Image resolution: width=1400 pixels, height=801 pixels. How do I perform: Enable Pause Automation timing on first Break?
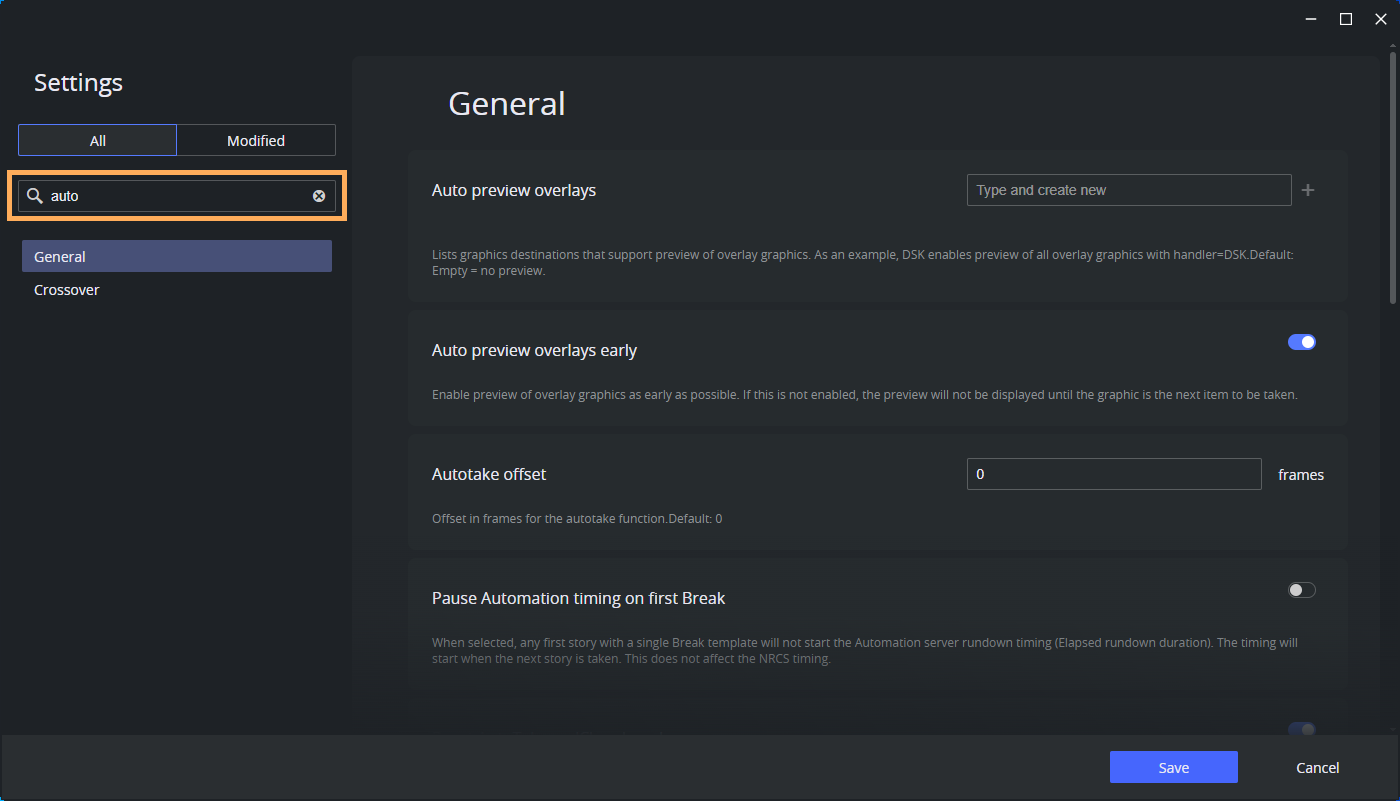(x=1301, y=590)
